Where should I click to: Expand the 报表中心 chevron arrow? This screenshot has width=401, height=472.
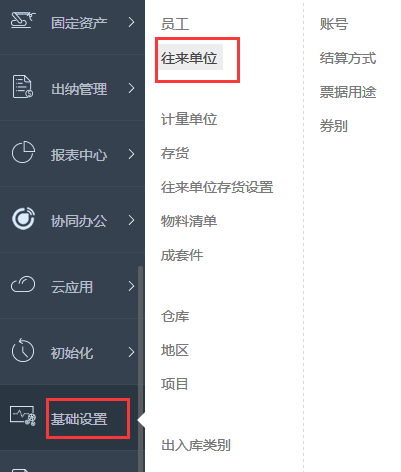132,154
